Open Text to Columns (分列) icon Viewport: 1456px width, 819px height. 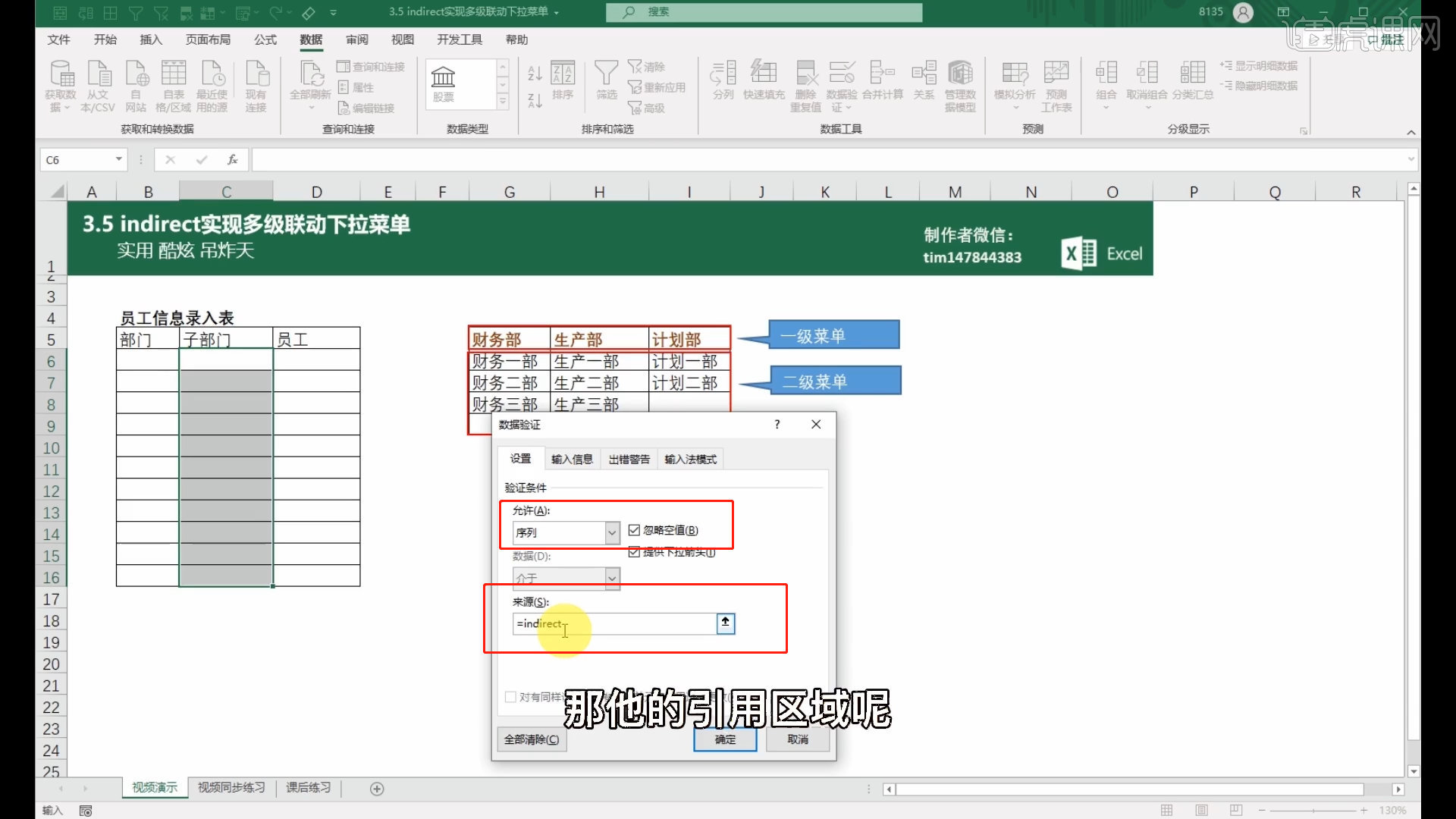point(723,80)
